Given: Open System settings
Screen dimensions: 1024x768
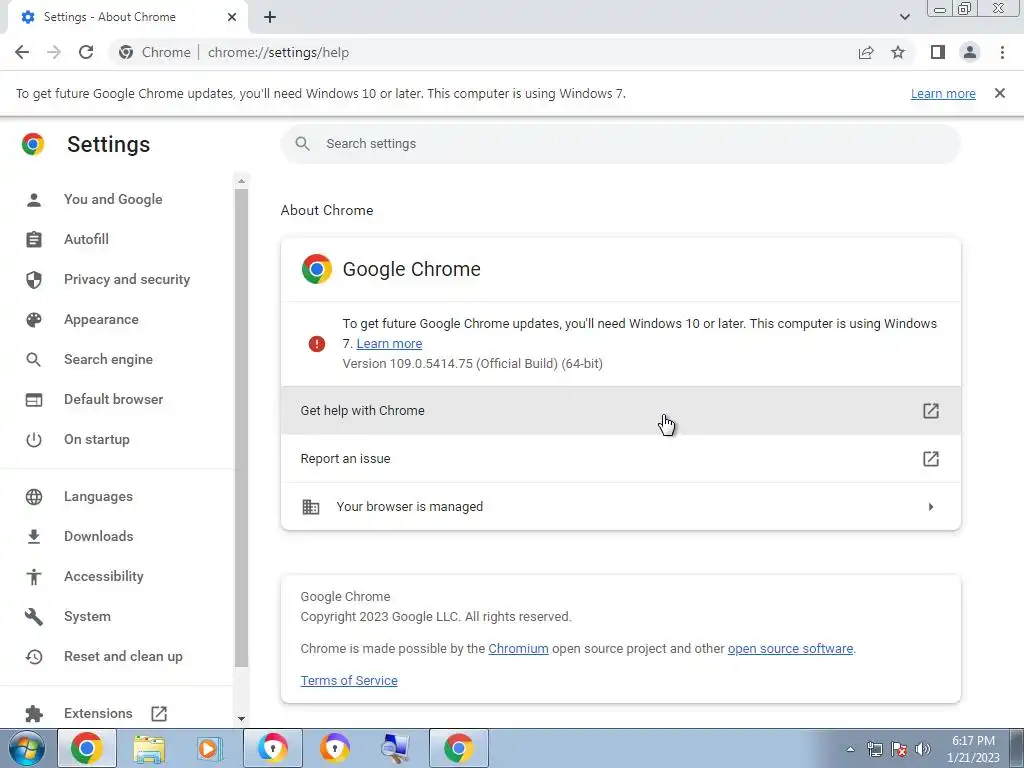Looking at the screenshot, I should point(88,616).
